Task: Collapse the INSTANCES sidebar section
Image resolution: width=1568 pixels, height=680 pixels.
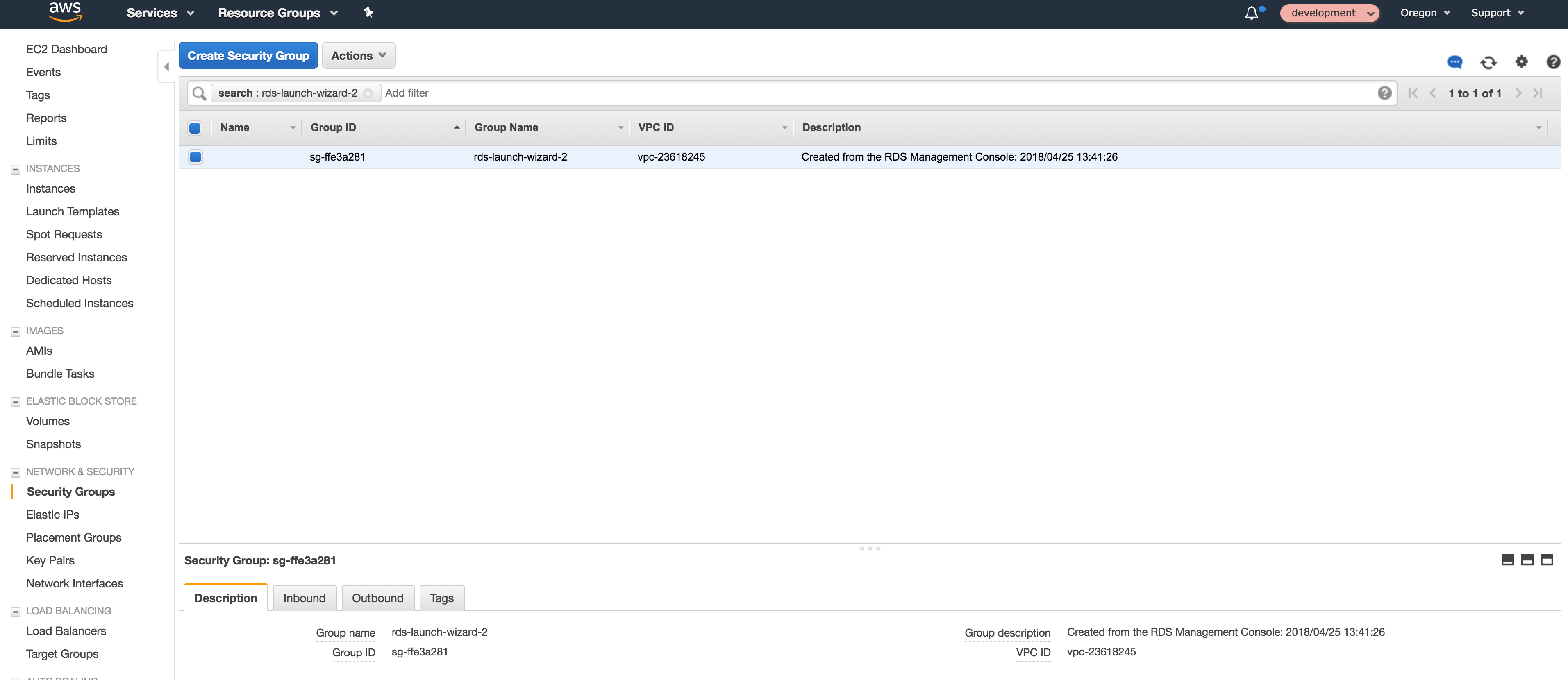Action: tap(16, 169)
